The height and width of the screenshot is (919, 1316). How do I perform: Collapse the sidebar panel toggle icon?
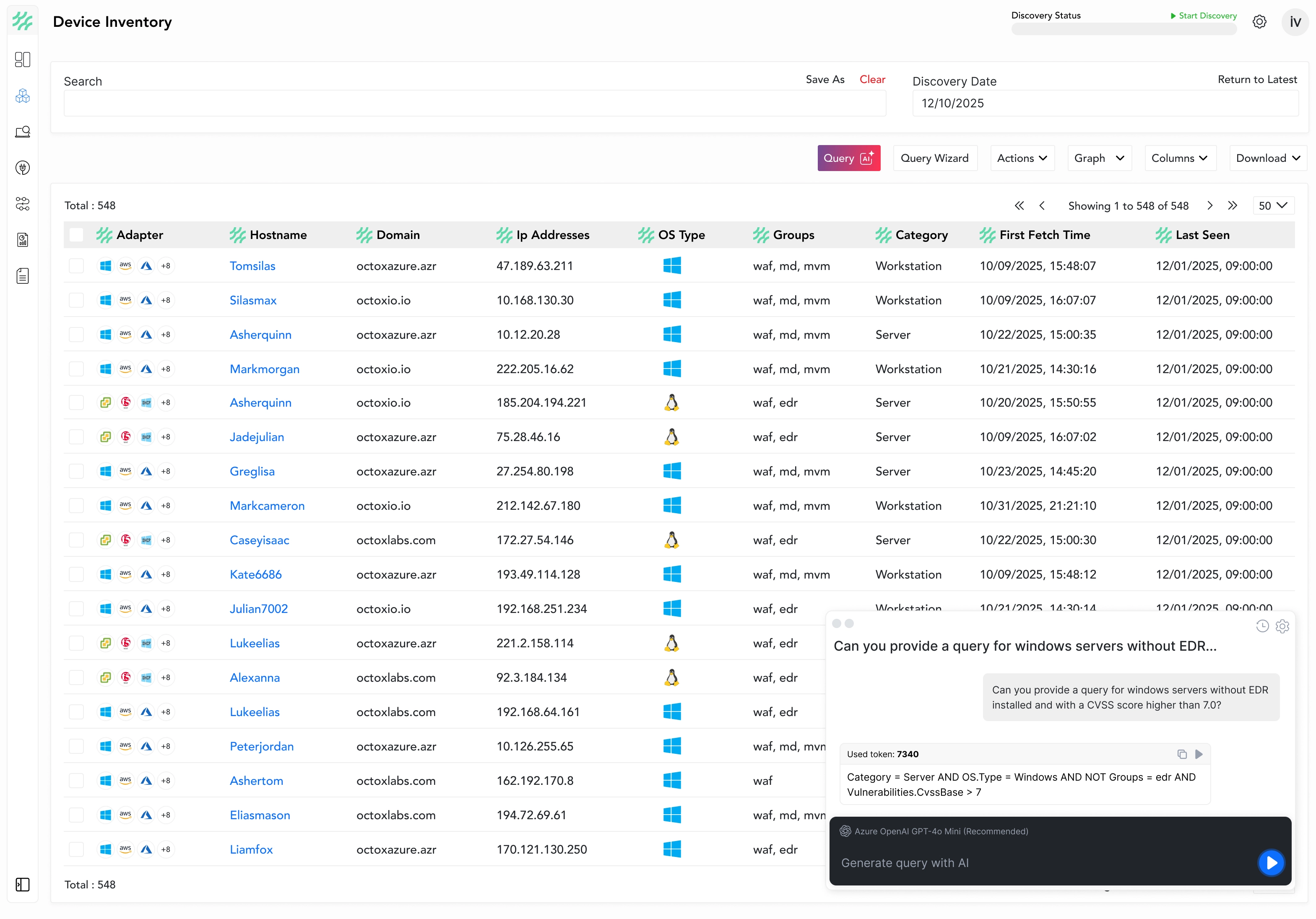pyautogui.click(x=22, y=885)
